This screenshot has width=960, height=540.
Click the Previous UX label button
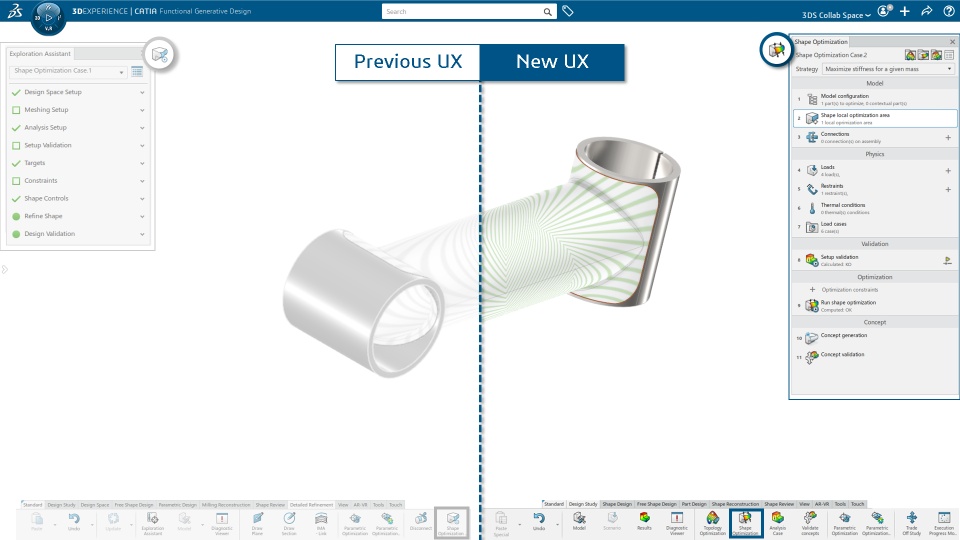408,62
